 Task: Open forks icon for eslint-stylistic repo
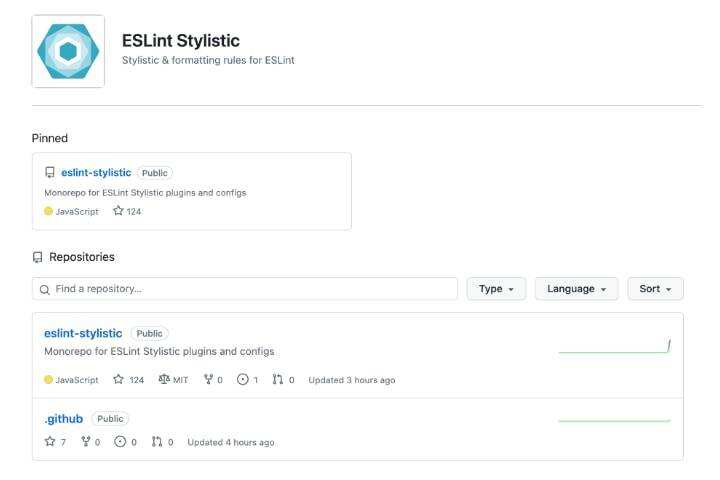tap(208, 380)
